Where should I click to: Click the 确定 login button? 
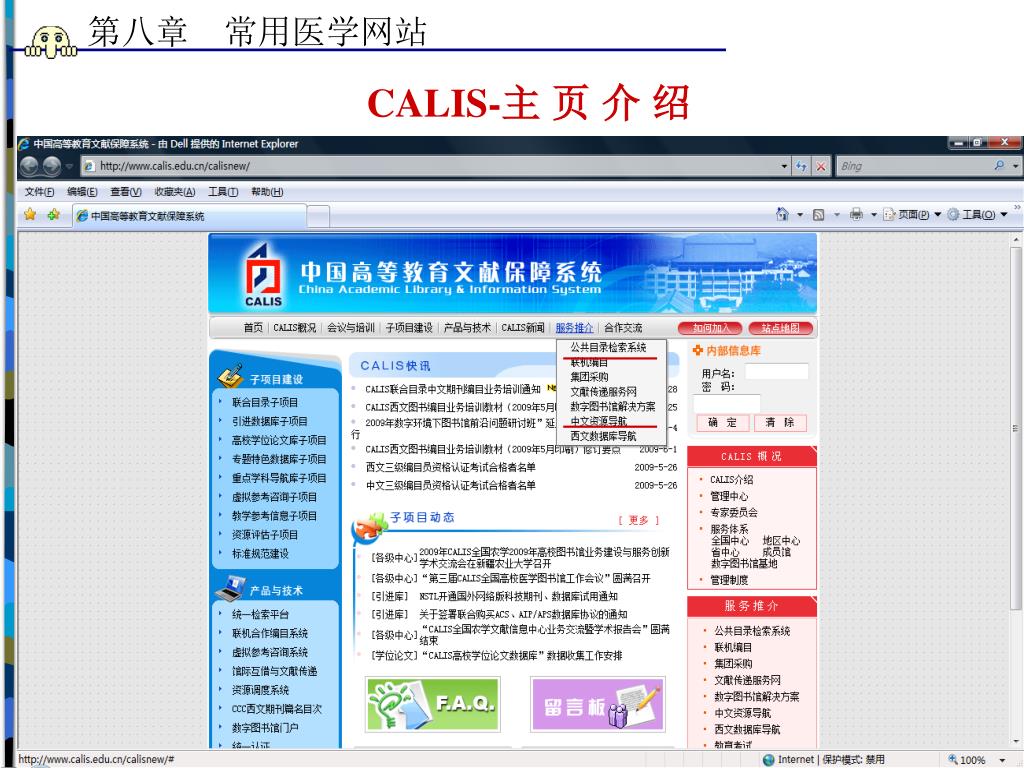coord(722,423)
